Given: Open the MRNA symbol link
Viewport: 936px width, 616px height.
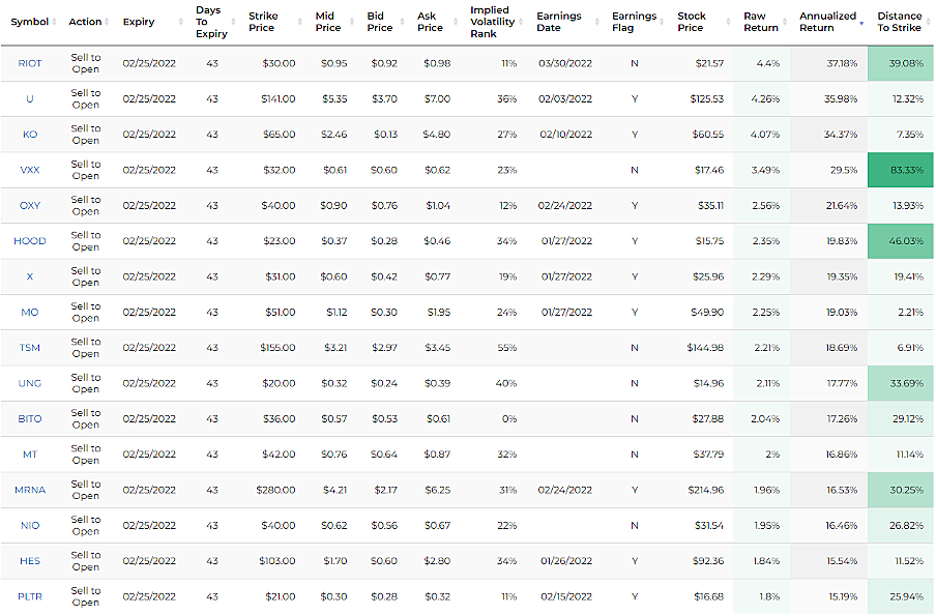Looking at the screenshot, I should pos(30,490).
